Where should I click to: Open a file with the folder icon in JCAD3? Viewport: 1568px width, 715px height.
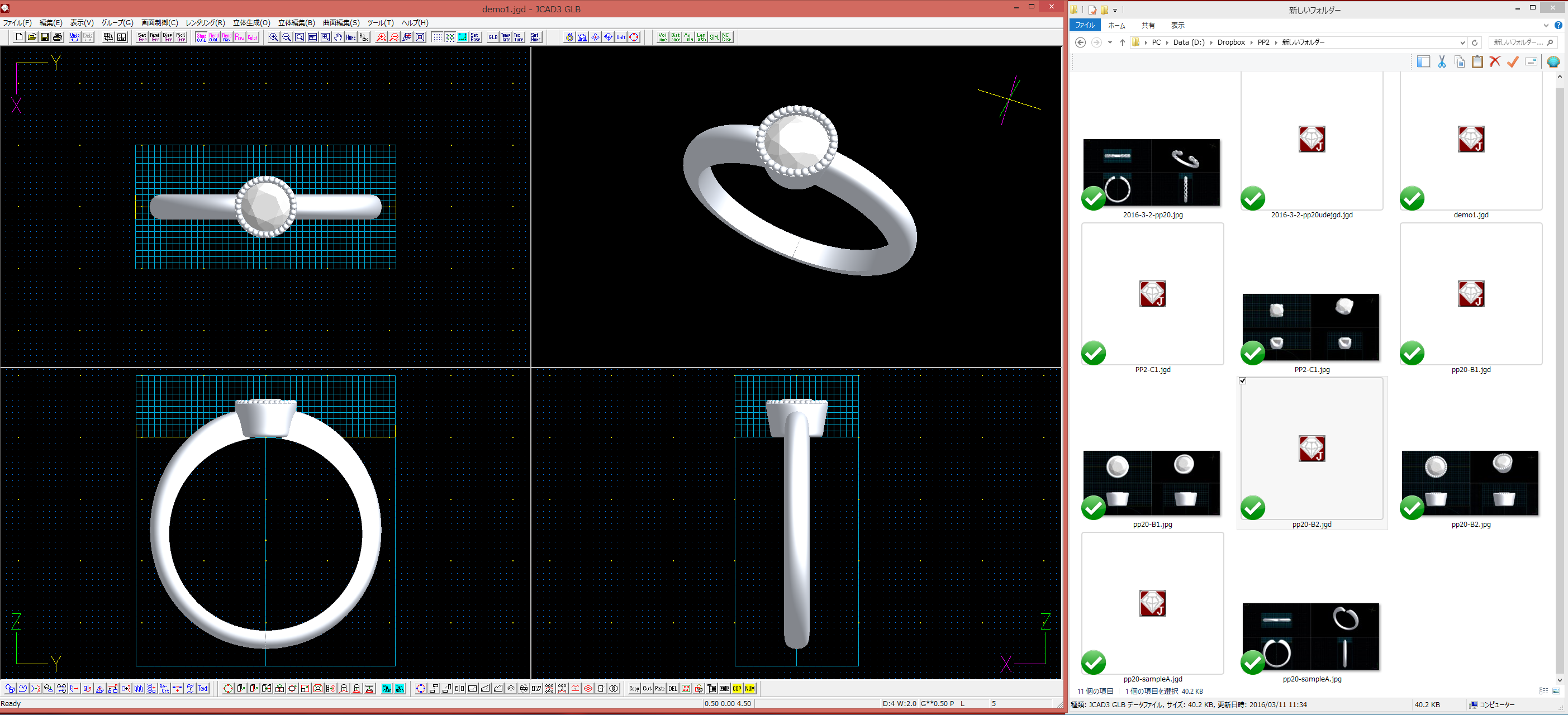[x=32, y=37]
